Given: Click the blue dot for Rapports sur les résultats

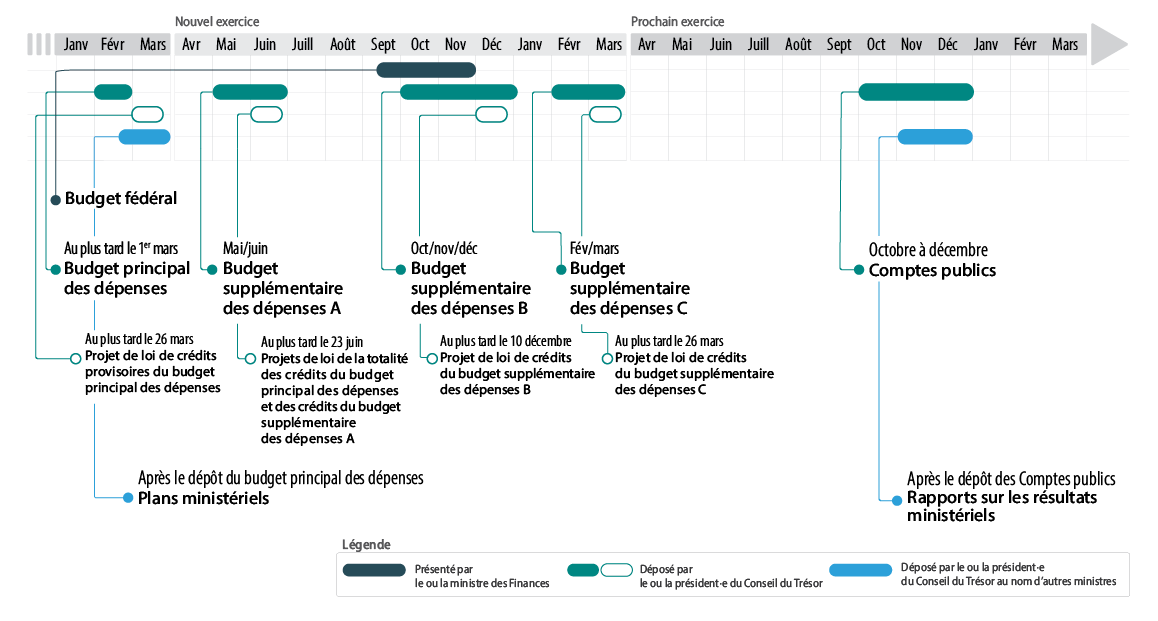Looking at the screenshot, I should tap(897, 498).
